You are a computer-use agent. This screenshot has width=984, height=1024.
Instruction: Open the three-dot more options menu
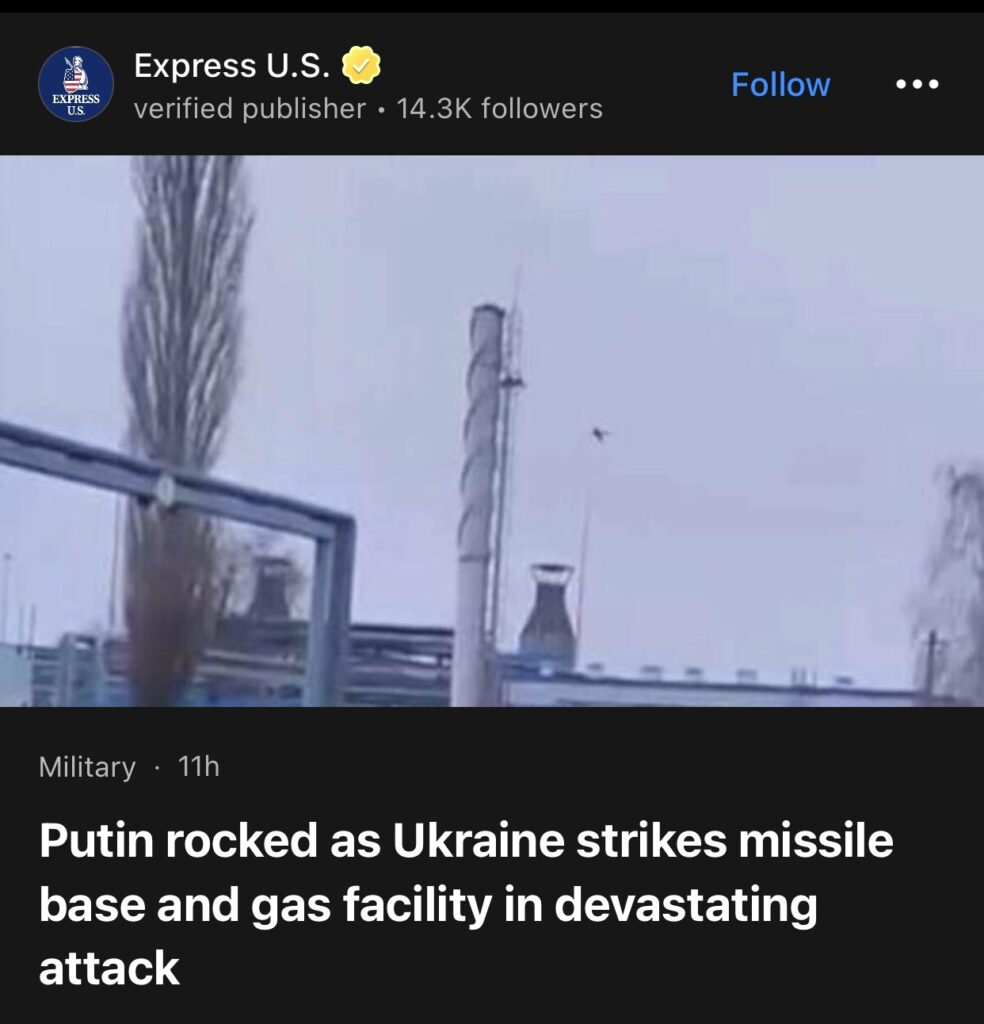pyautogui.click(x=917, y=84)
